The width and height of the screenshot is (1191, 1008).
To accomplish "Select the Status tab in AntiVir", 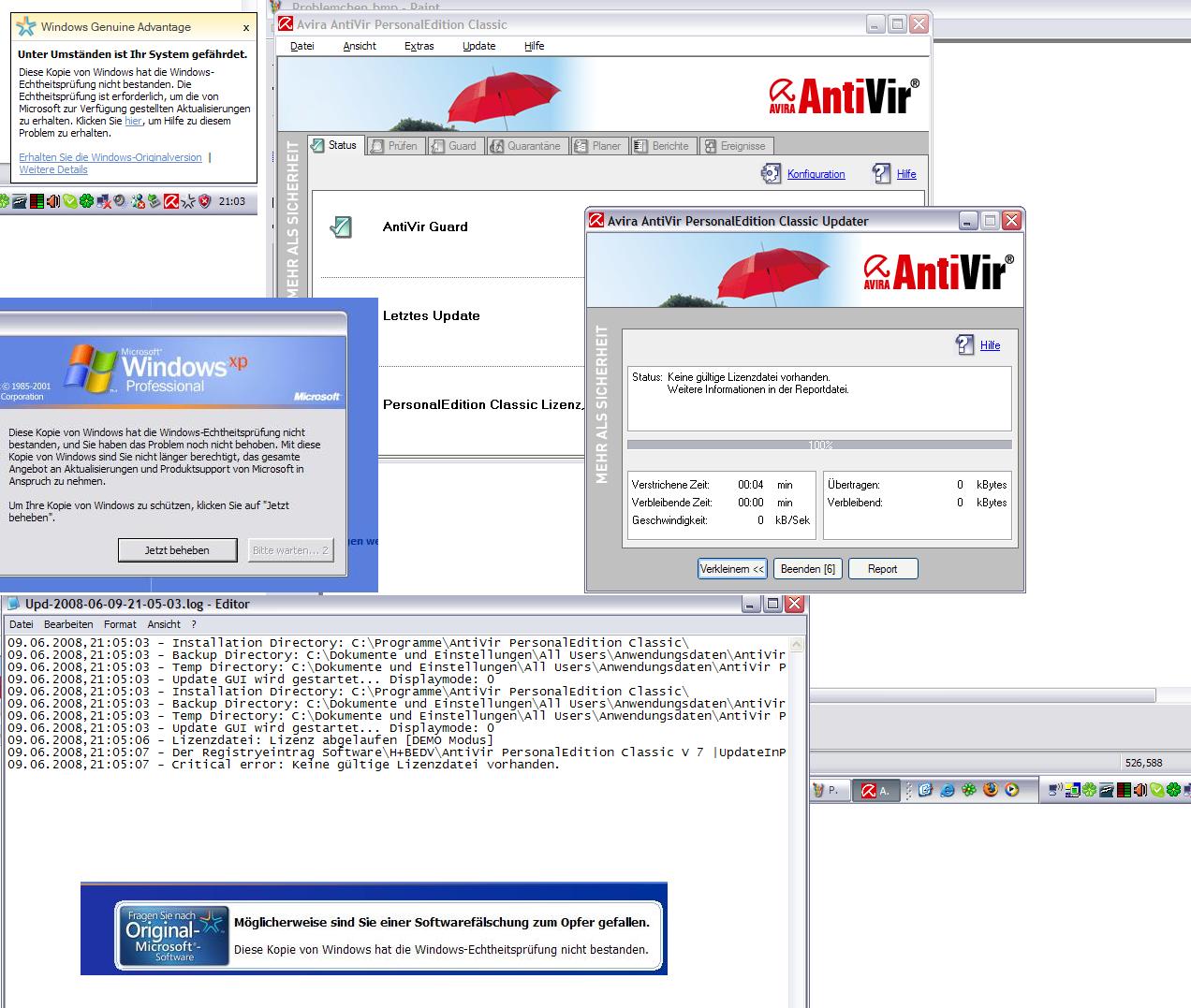I will (334, 145).
